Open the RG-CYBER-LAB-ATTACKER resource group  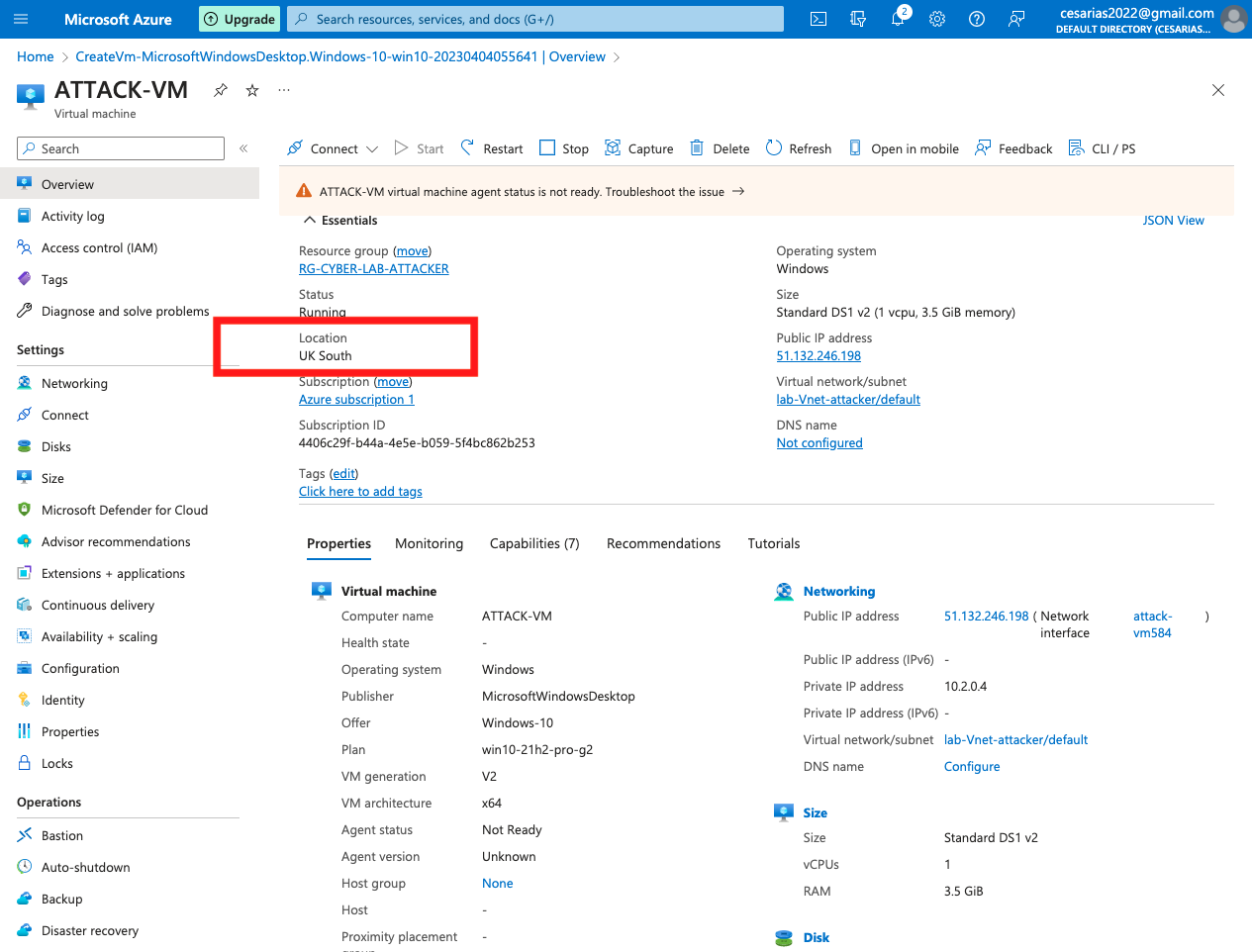[374, 269]
